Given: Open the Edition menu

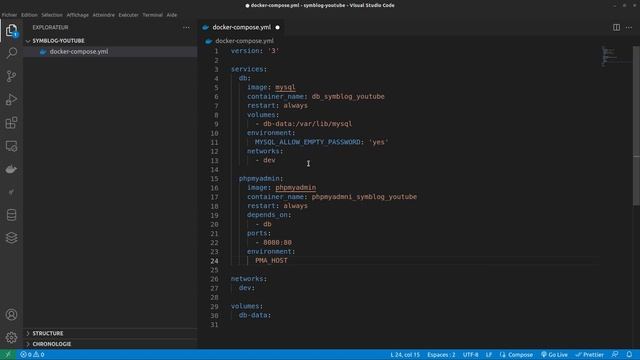Looking at the screenshot, I should 29,15.
